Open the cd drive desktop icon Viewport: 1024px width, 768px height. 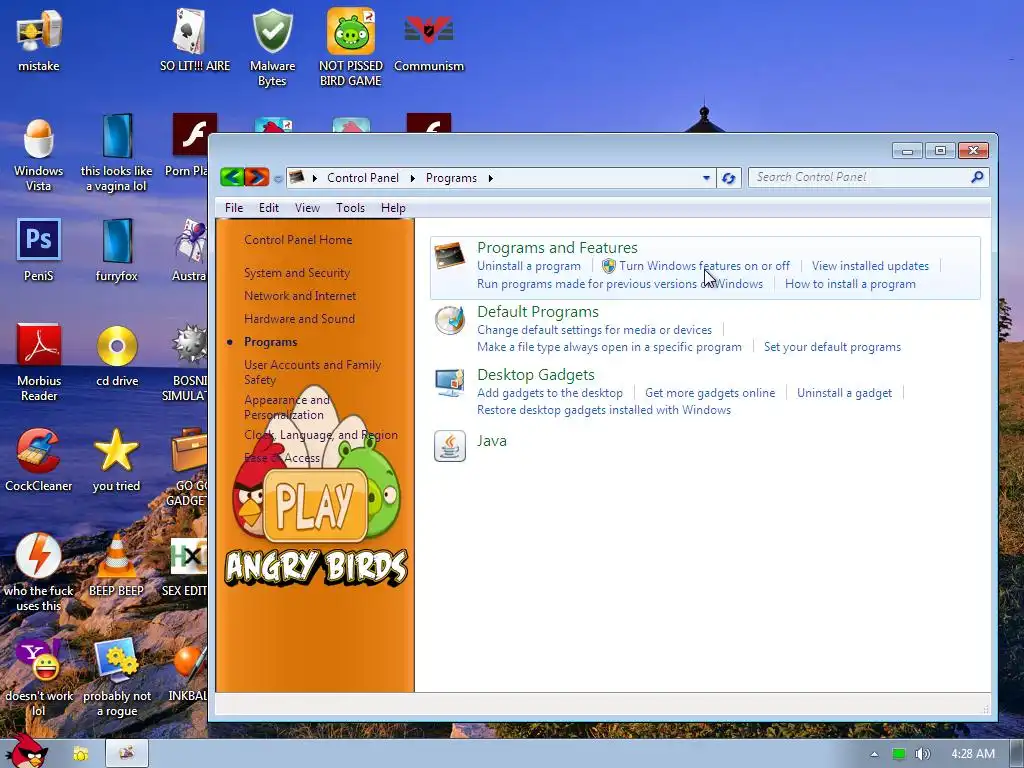click(x=117, y=355)
